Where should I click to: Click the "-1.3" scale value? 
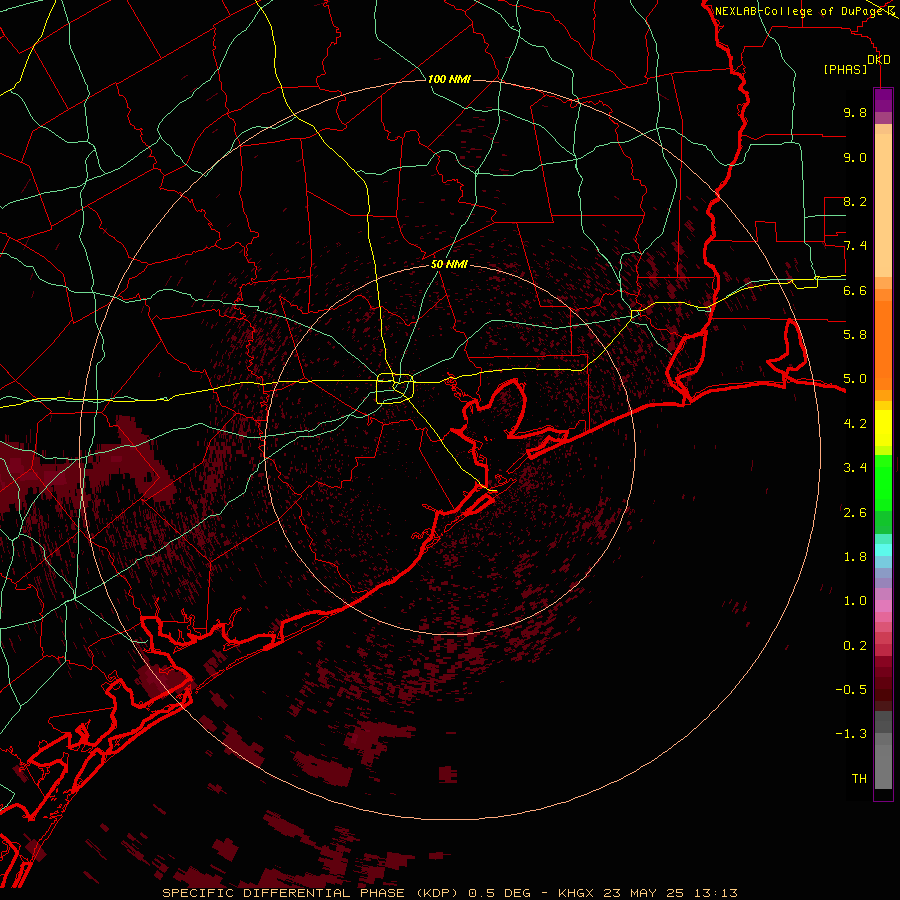point(851,734)
